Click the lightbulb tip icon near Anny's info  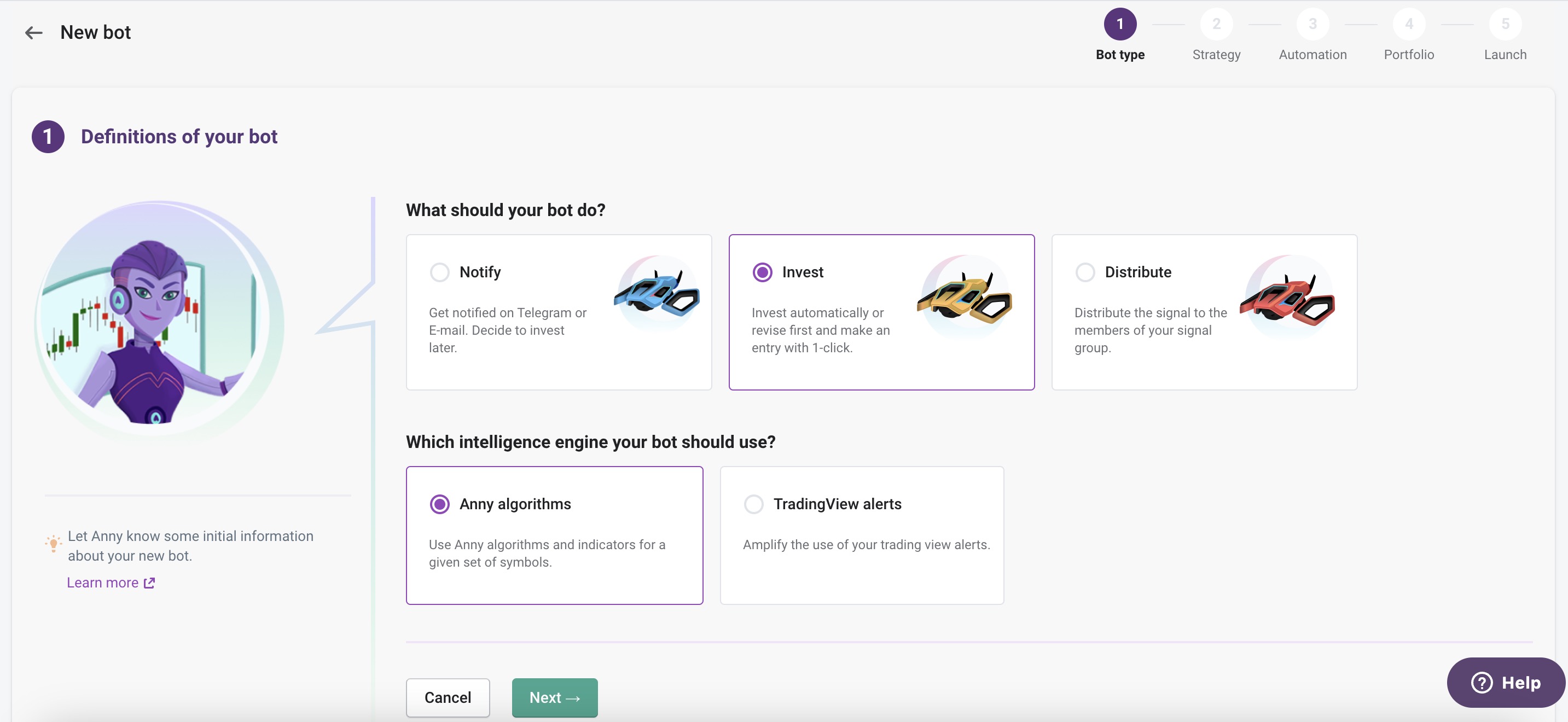(53, 544)
